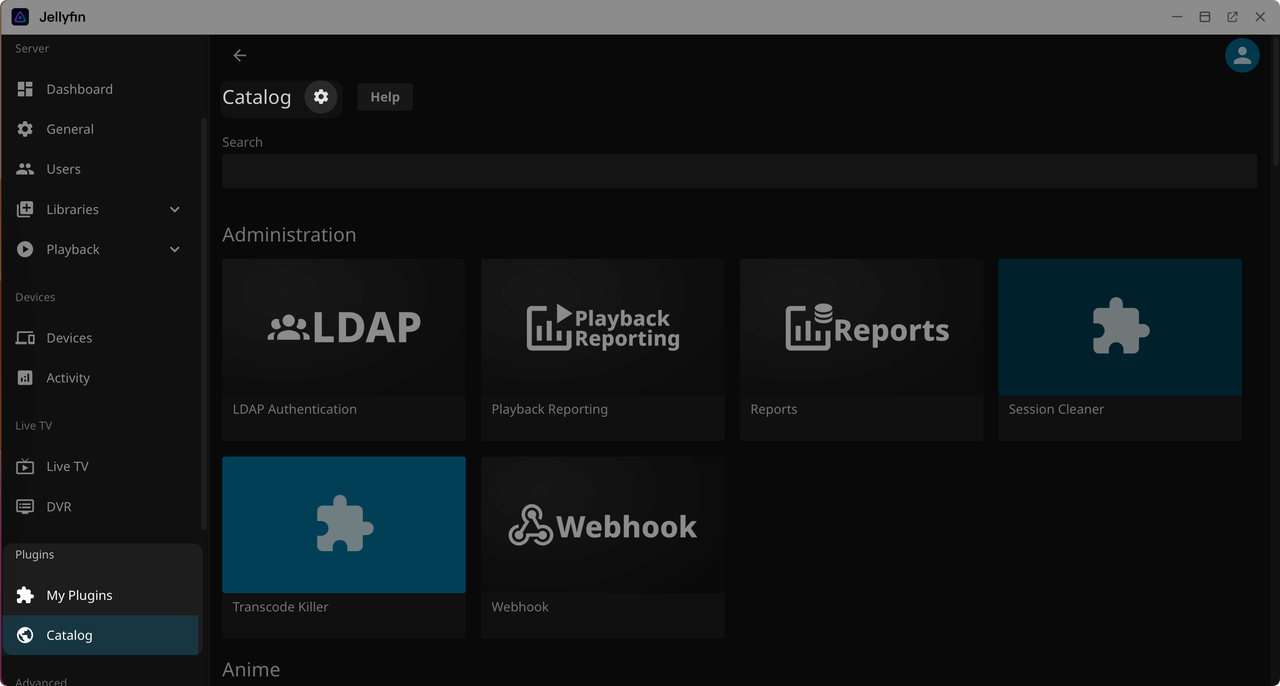Viewport: 1280px width, 686px height.
Task: Open the DVR settings page
Action: [x=59, y=507]
